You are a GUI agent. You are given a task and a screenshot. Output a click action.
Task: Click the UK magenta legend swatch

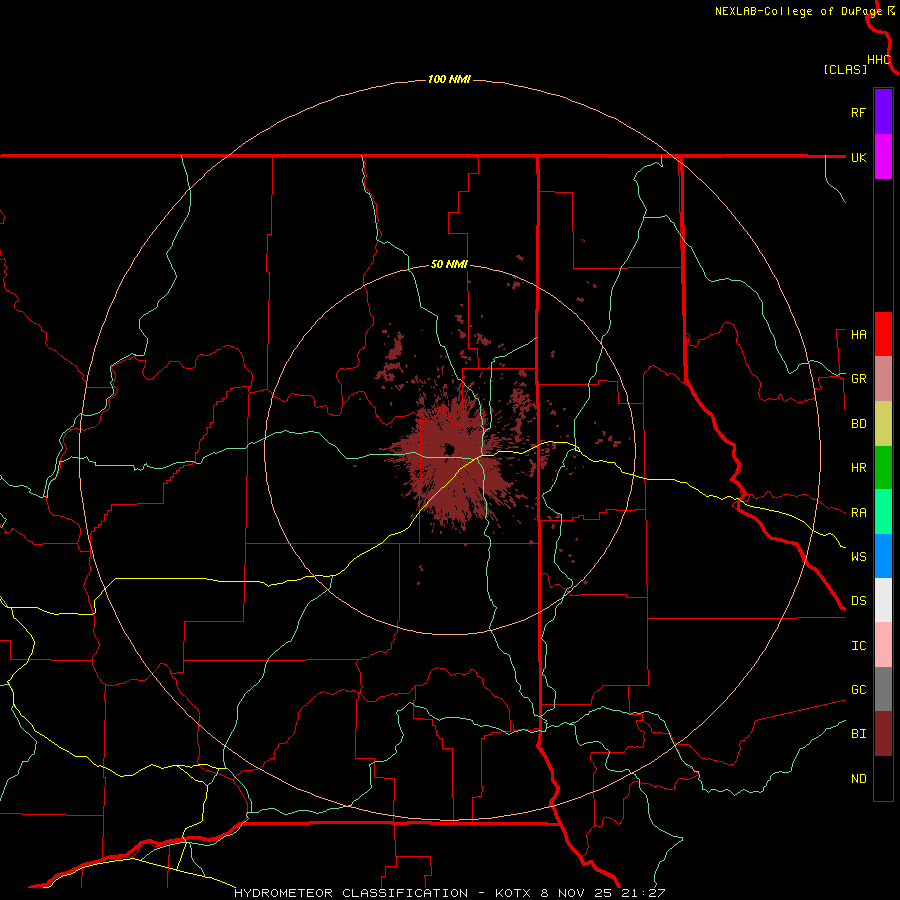883,157
